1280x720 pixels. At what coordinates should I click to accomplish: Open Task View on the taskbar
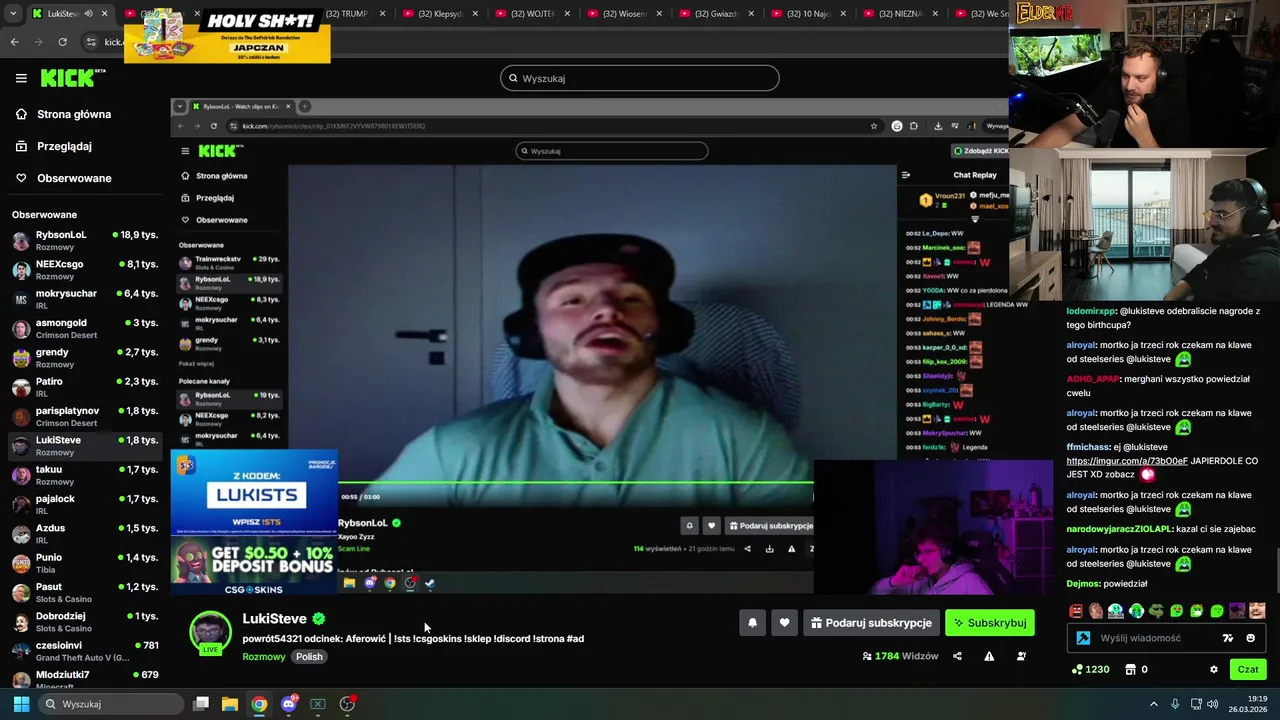tap(201, 704)
